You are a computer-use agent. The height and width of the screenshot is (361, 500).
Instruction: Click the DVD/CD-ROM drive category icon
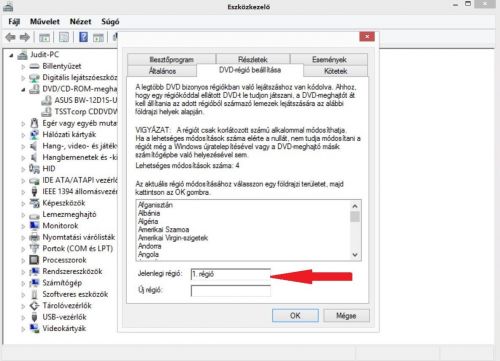point(34,89)
